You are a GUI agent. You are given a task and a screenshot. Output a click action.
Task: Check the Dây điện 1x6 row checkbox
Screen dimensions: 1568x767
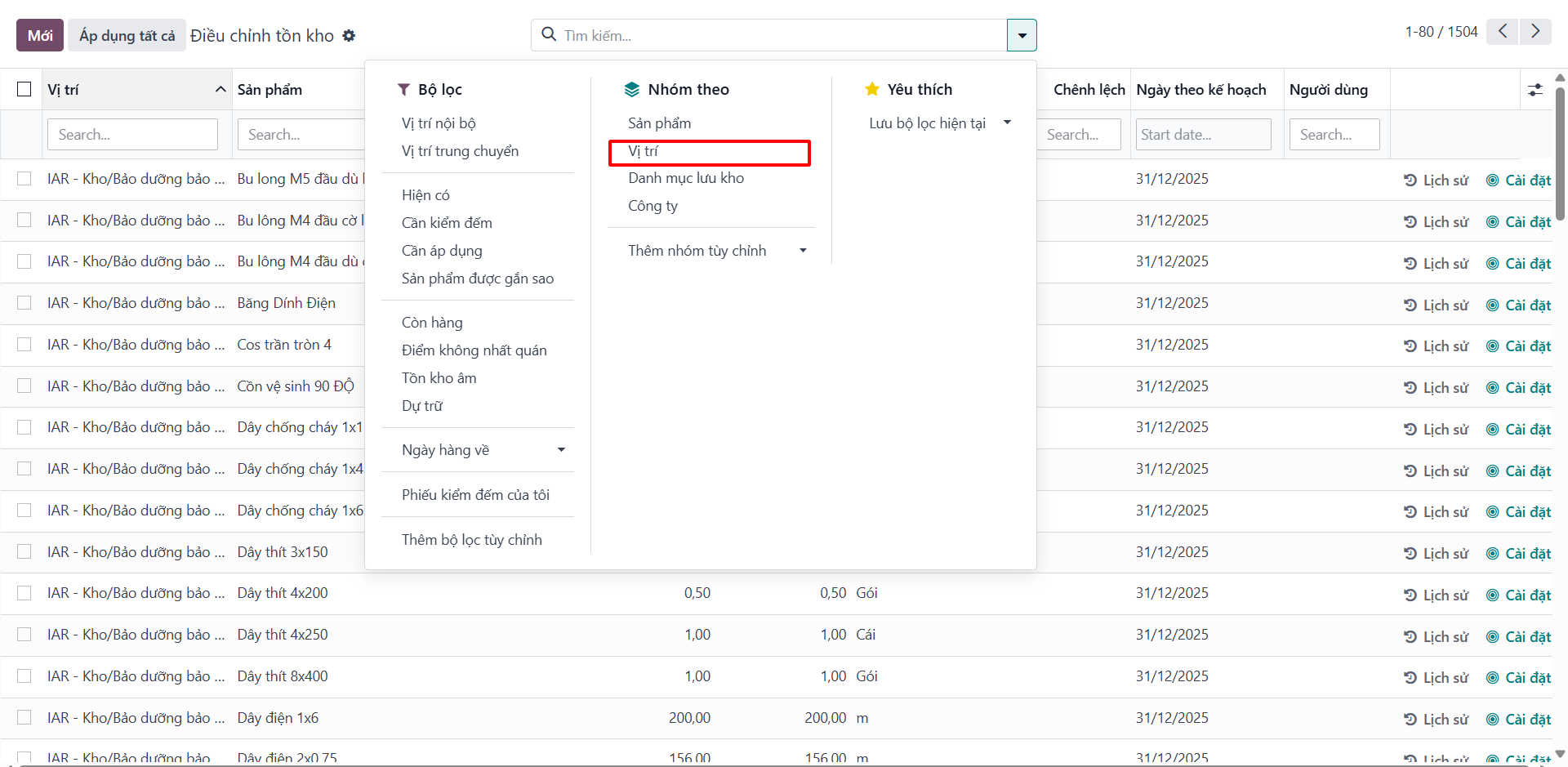click(24, 717)
